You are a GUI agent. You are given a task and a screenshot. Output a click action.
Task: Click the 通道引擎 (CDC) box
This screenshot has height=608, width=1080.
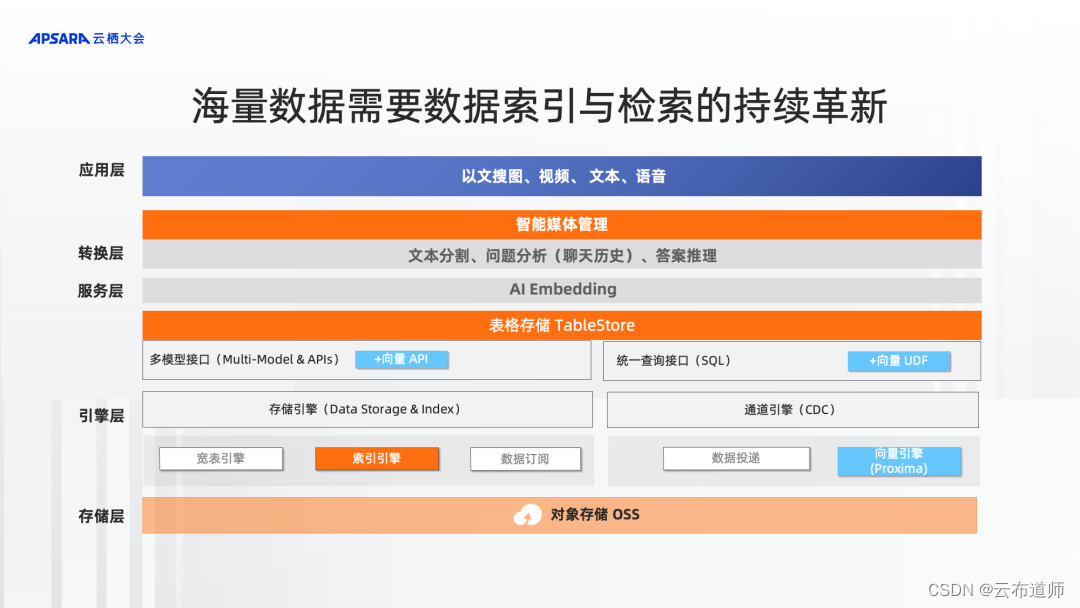pos(793,410)
